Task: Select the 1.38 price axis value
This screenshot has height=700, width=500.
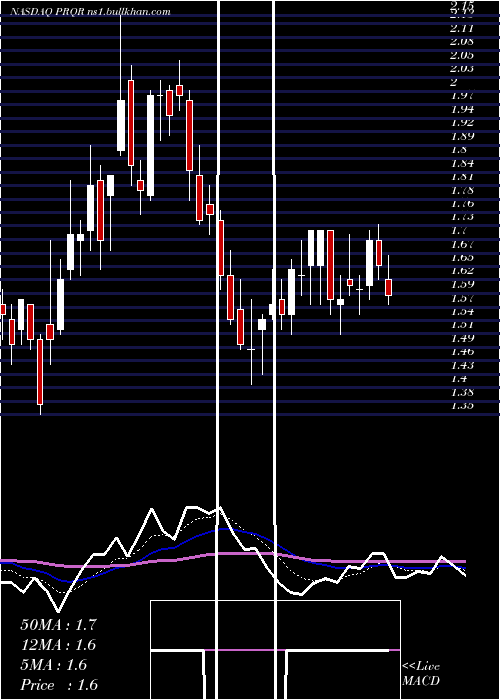Action: (x=462, y=392)
